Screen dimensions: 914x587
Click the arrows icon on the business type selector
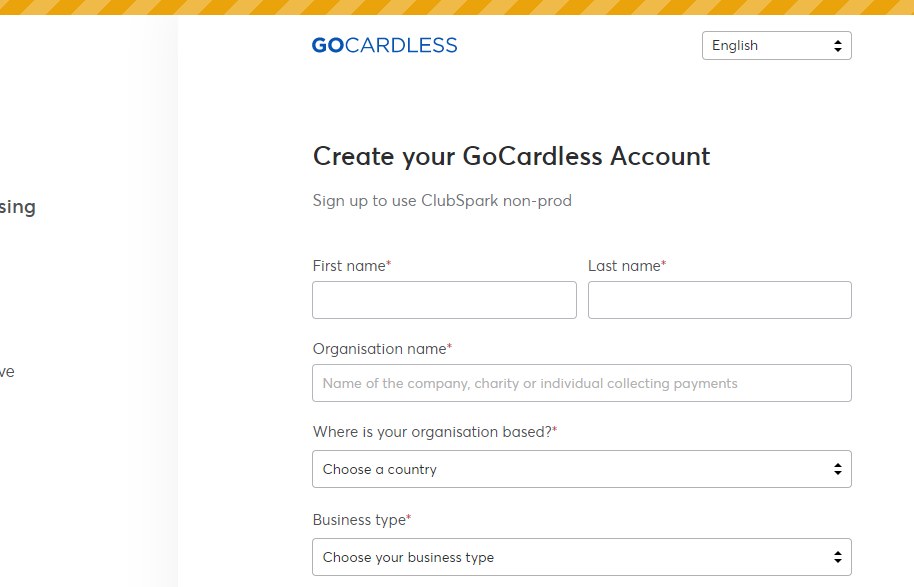pyautogui.click(x=838, y=557)
